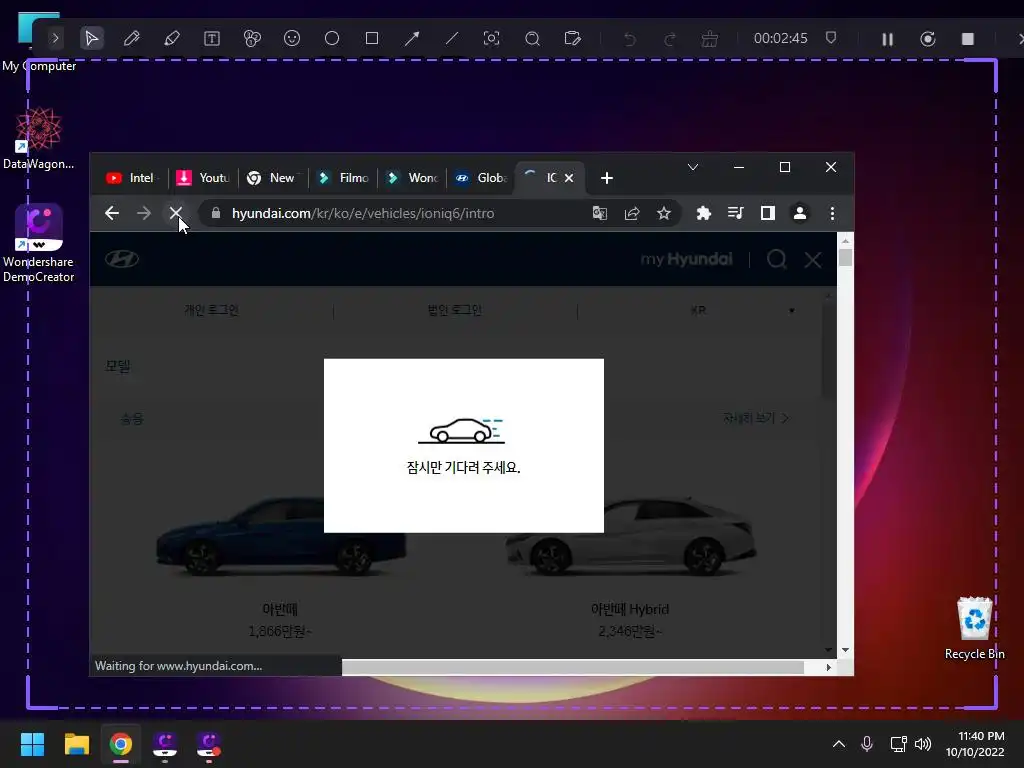Stop the screen recording

tap(968, 39)
